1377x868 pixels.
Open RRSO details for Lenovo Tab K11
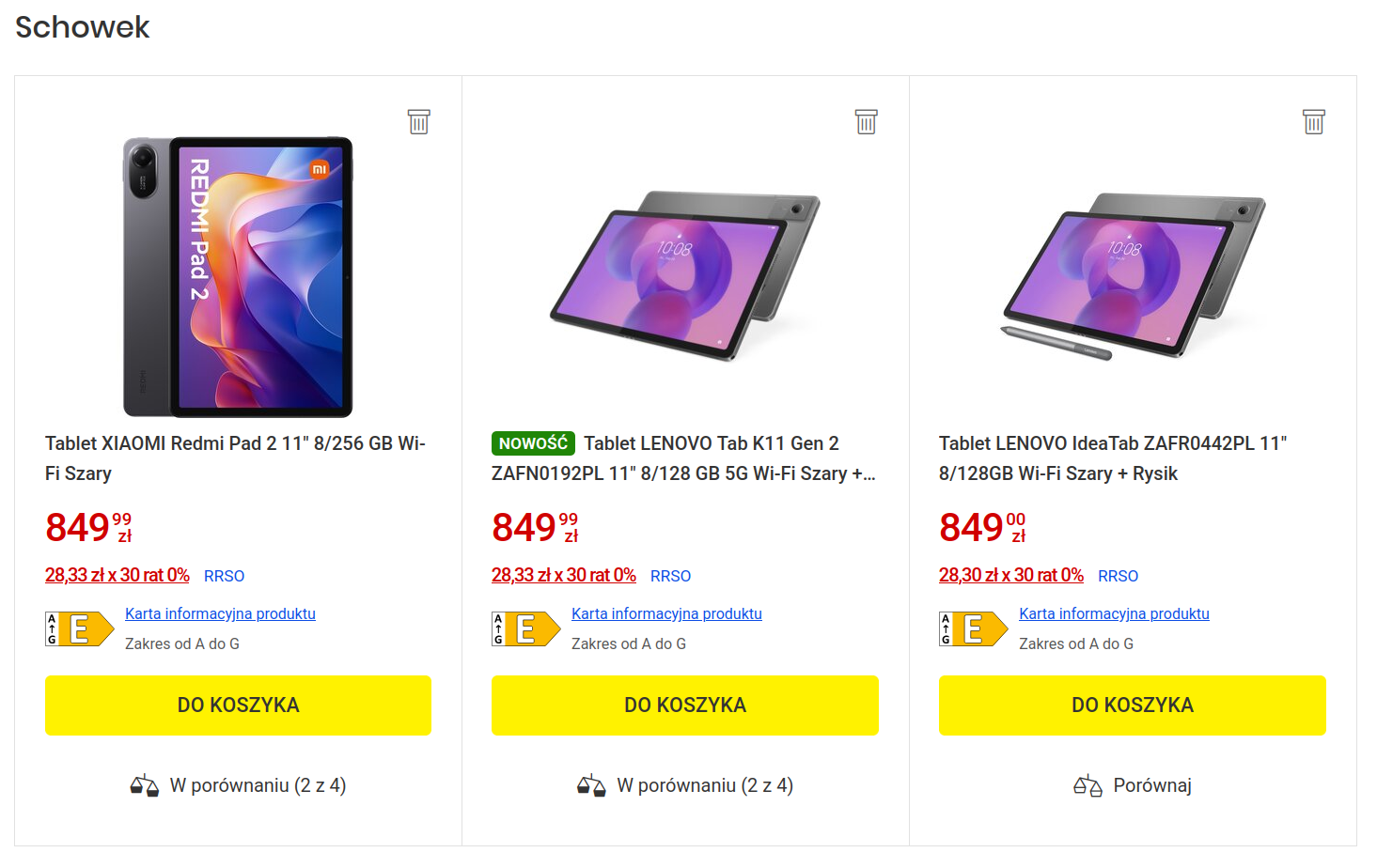pos(670,576)
